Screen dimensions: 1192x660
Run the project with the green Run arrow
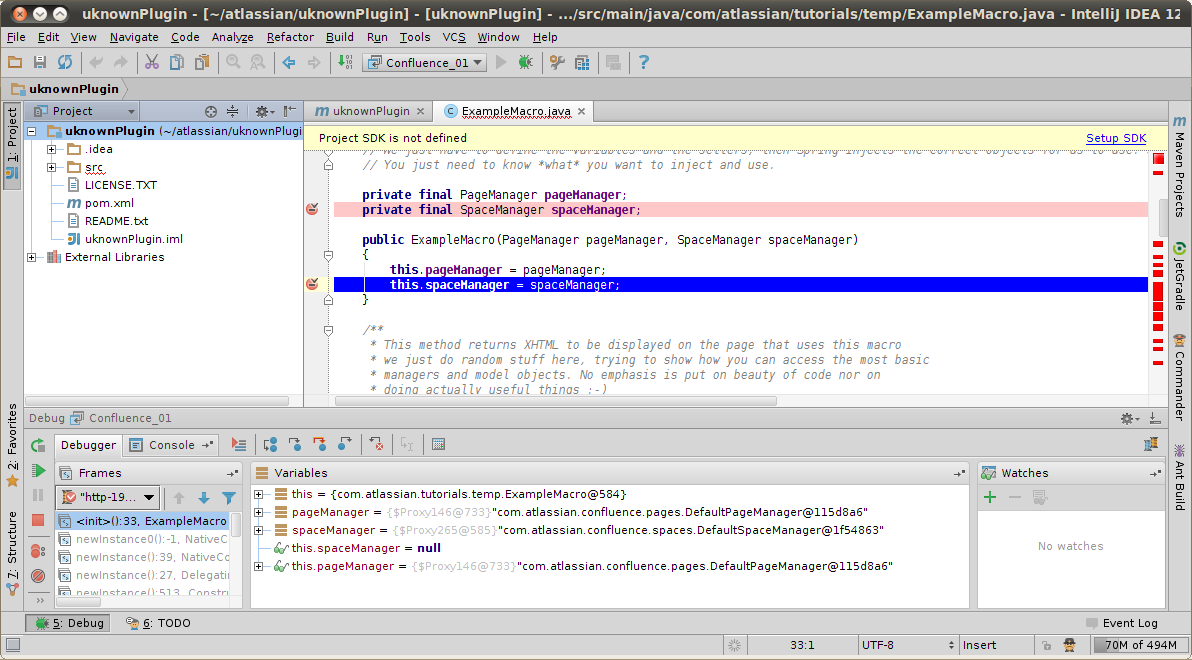click(501, 62)
